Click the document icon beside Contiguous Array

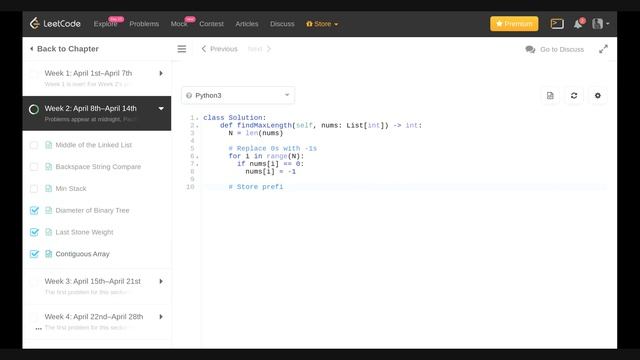pos(49,254)
